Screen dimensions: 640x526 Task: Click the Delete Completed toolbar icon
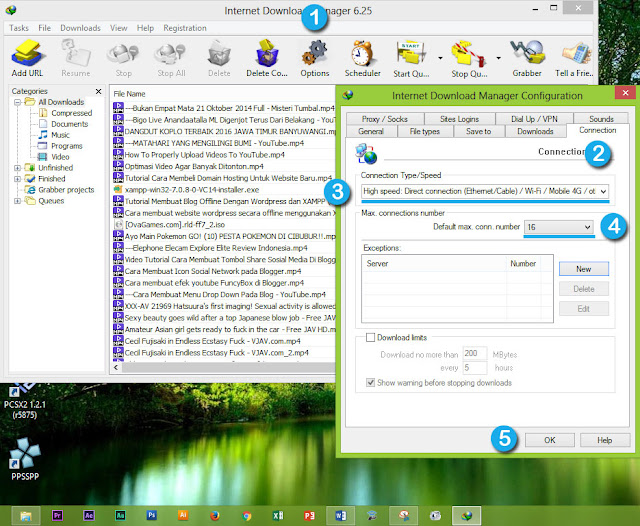(x=267, y=58)
